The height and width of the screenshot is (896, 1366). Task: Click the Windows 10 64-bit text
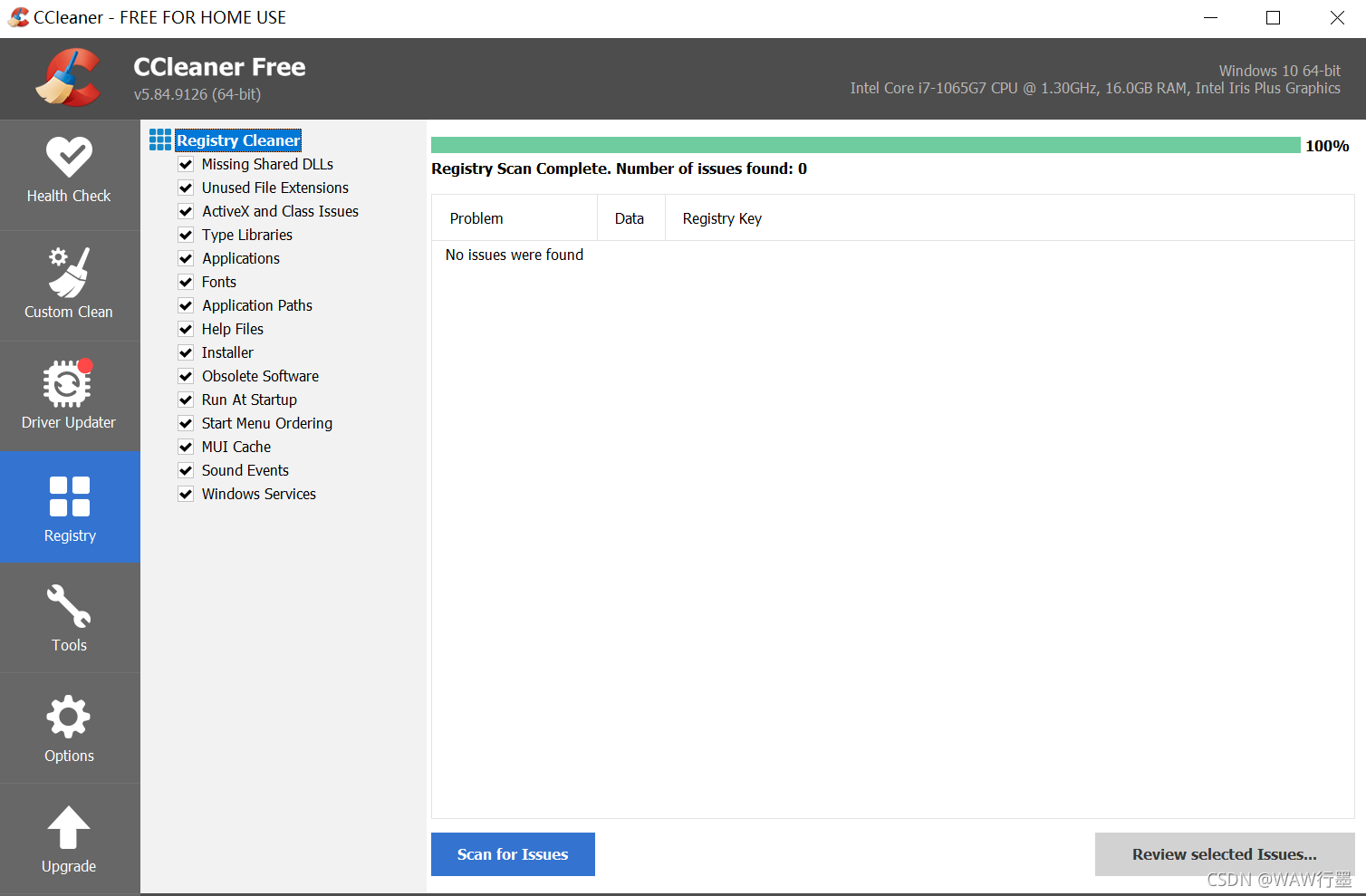coord(1279,71)
